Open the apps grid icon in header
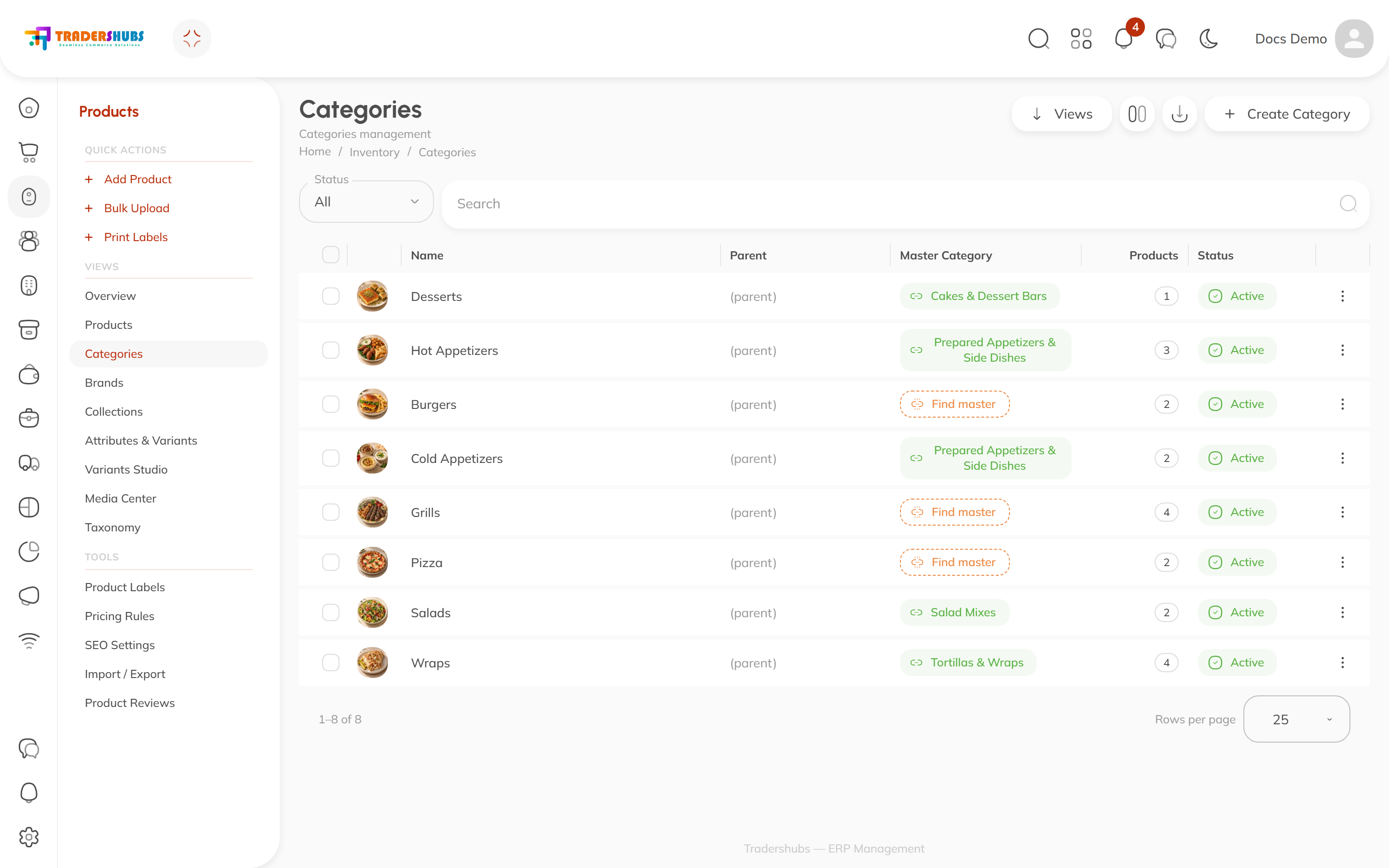 tap(1081, 39)
